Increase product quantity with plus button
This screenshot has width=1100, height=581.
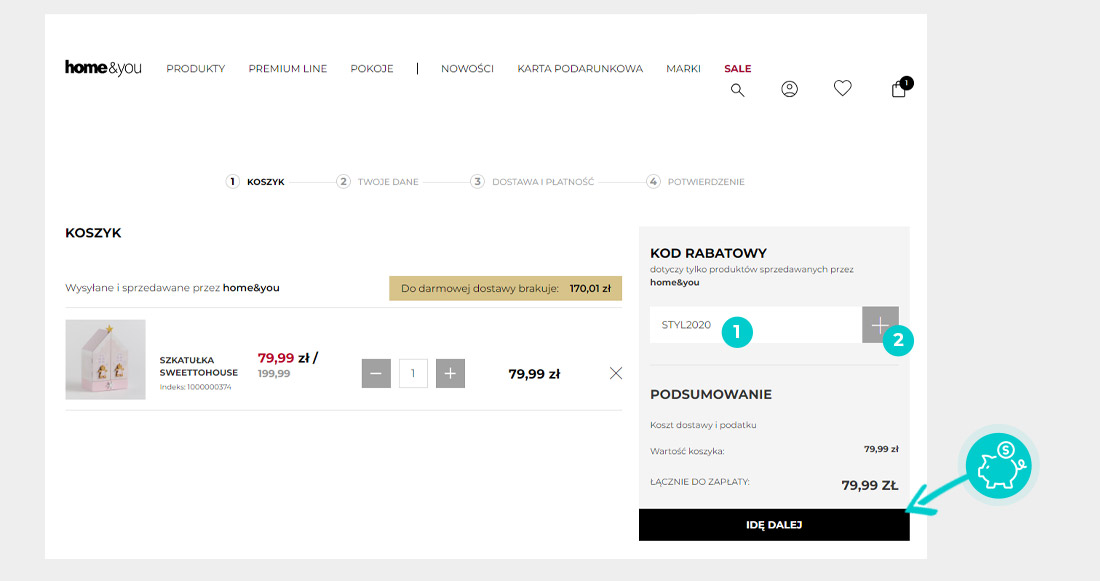click(450, 373)
